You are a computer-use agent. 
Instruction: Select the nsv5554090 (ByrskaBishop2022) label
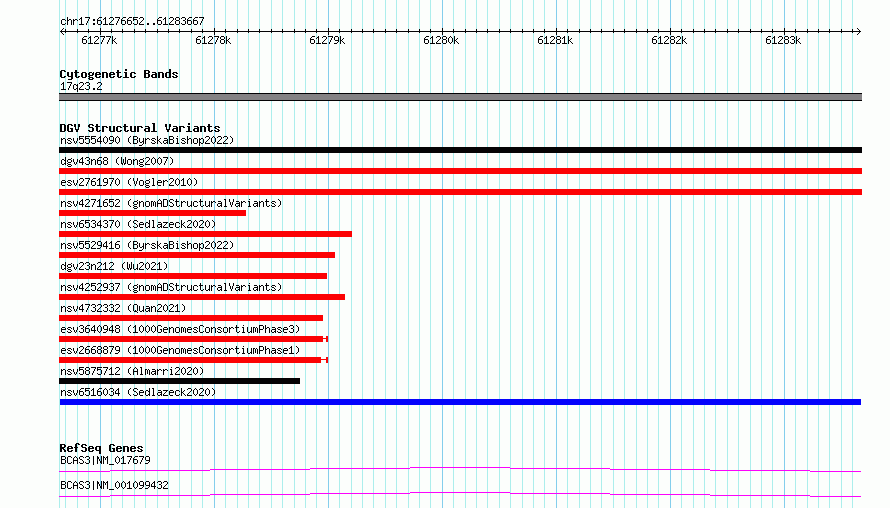(147, 140)
